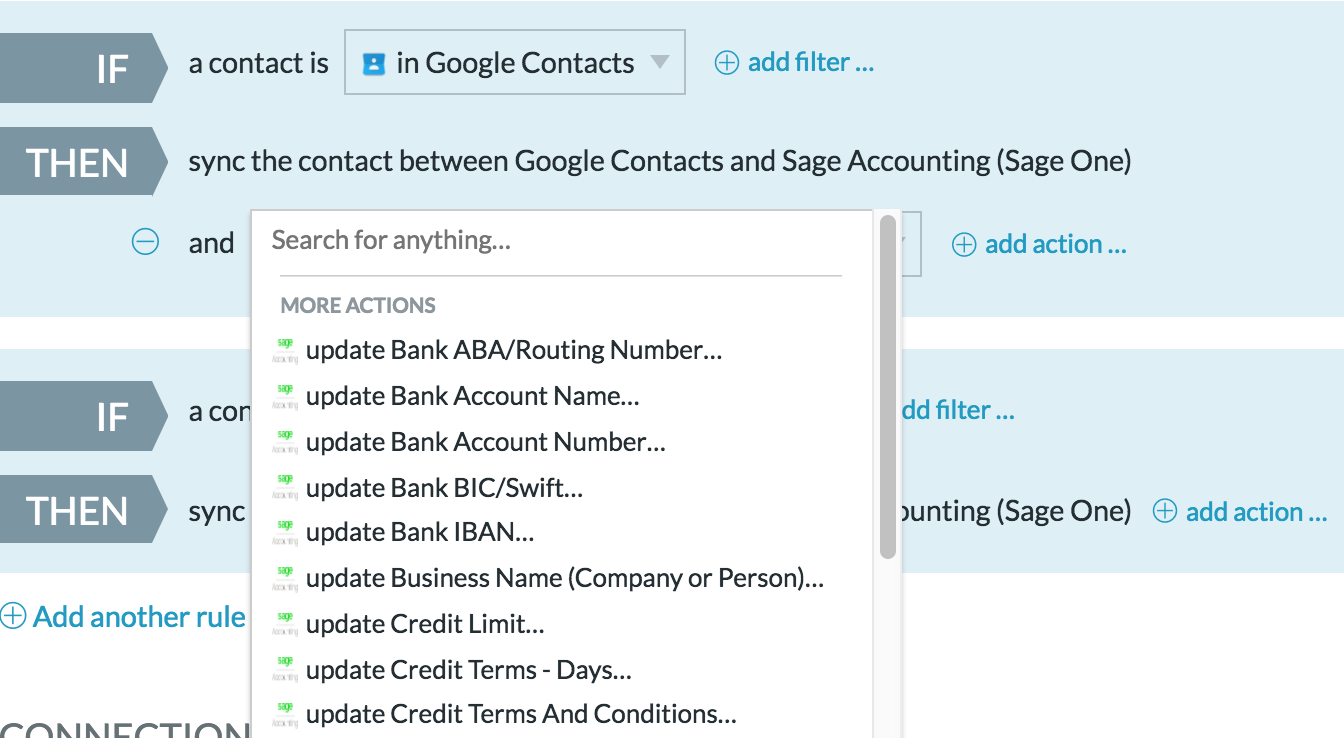Click Sage icon beside Credit Limit

[285, 625]
